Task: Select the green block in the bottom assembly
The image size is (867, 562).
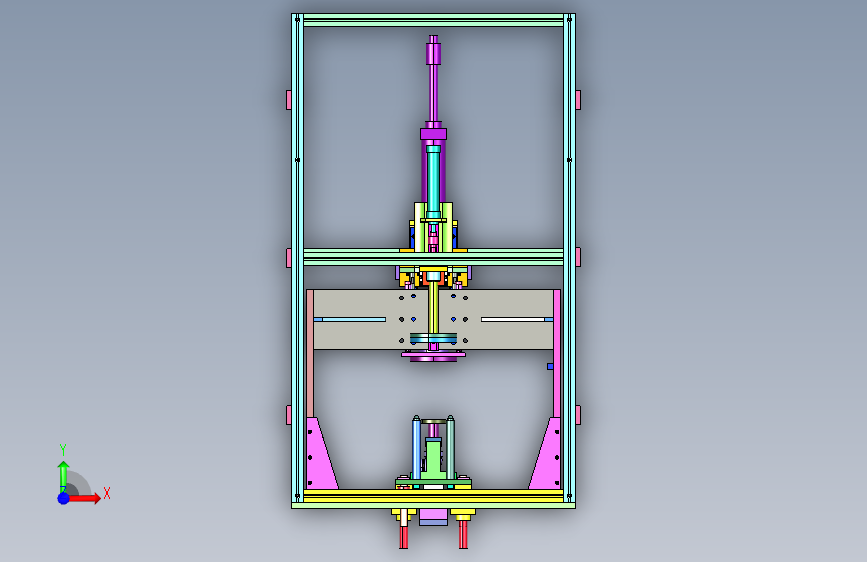Action: (434, 458)
